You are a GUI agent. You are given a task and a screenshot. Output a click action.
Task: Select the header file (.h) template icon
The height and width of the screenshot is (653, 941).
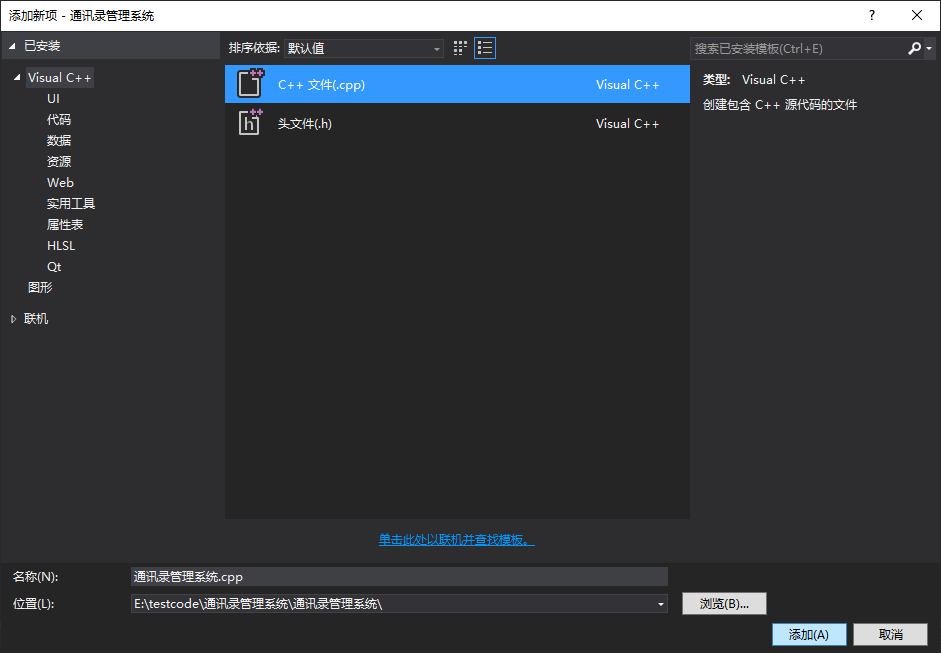(250, 122)
